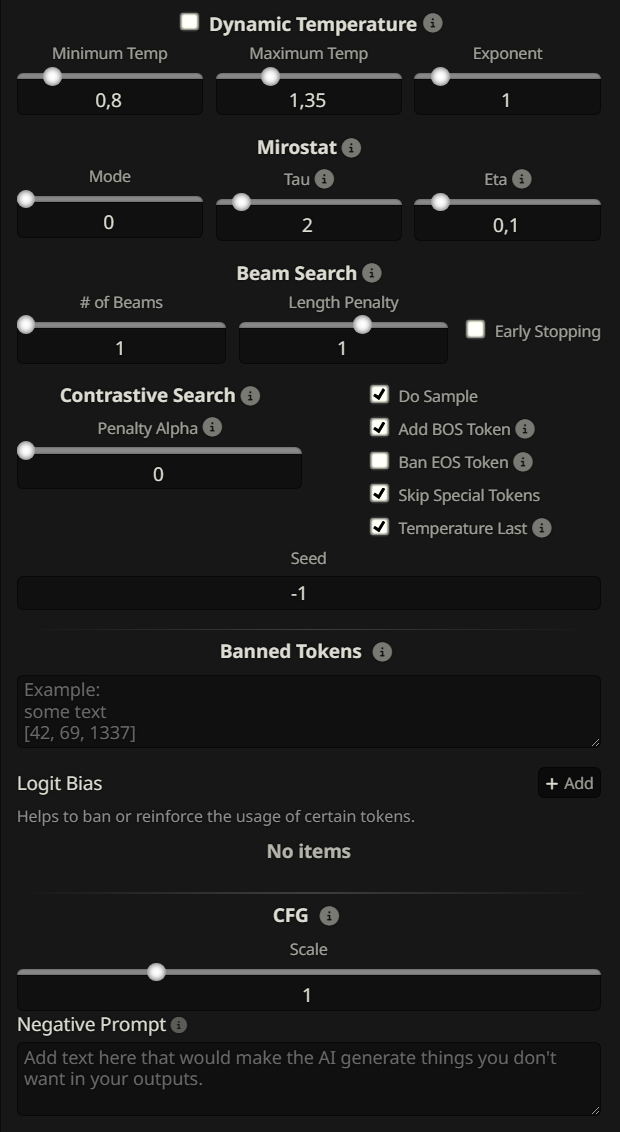
Task: Show the info tooltip for Eta
Action: pos(522,180)
